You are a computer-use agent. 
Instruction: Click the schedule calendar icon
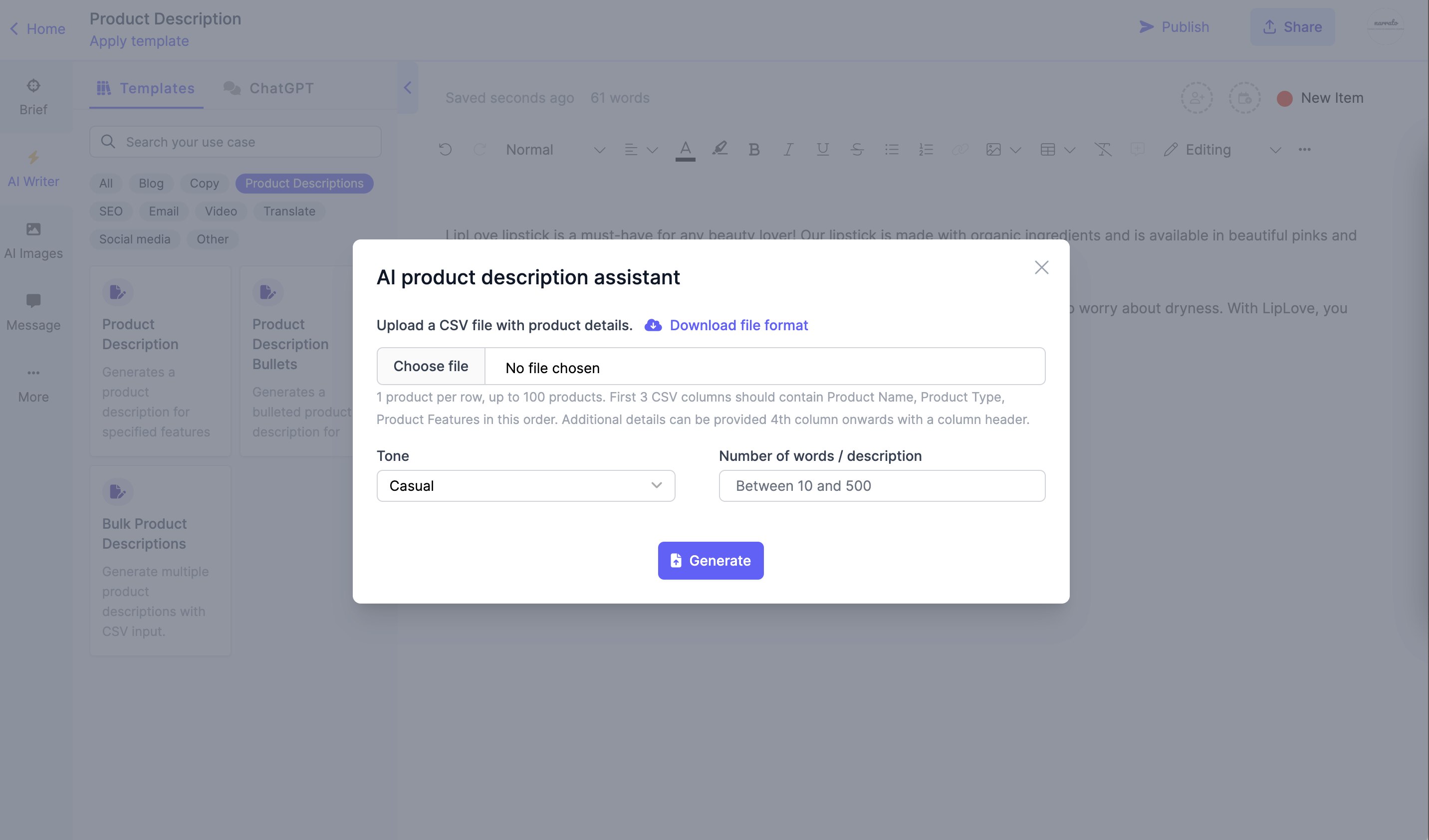tap(1245, 97)
